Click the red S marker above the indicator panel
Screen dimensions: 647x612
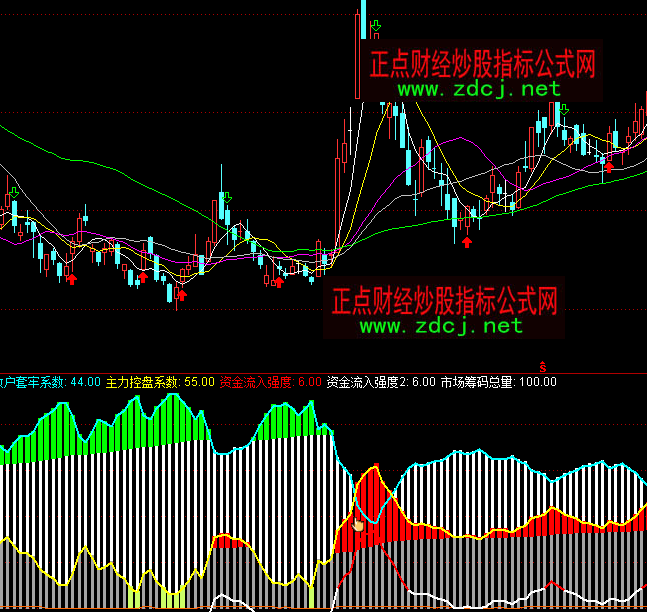click(542, 367)
